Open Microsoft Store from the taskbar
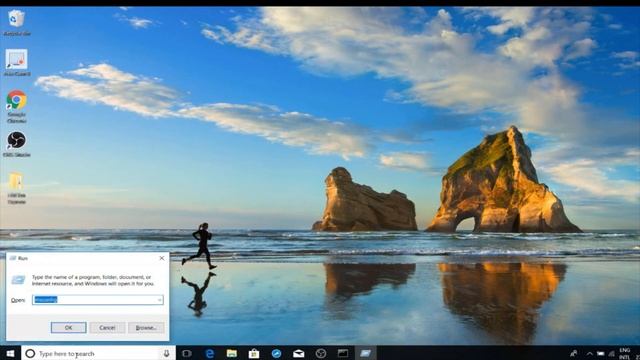The width and height of the screenshot is (640, 360). (254, 353)
